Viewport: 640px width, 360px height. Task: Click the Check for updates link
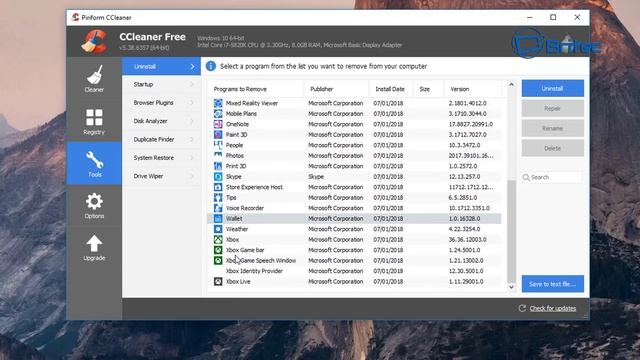[x=553, y=308]
